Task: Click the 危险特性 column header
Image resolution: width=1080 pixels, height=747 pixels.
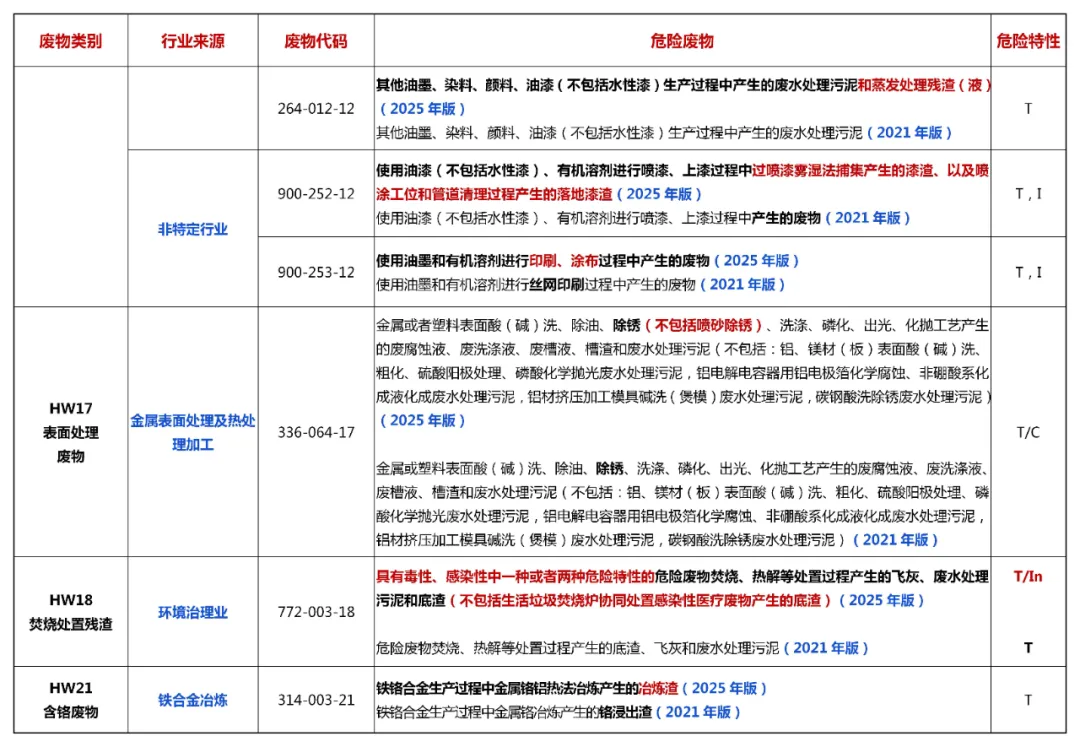Action: (x=1028, y=41)
